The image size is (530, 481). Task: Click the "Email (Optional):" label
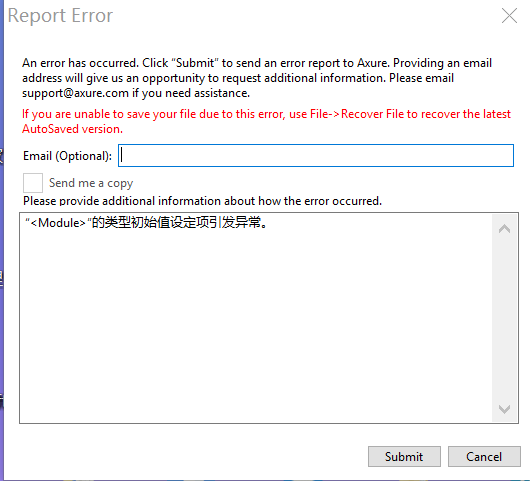pos(67,156)
